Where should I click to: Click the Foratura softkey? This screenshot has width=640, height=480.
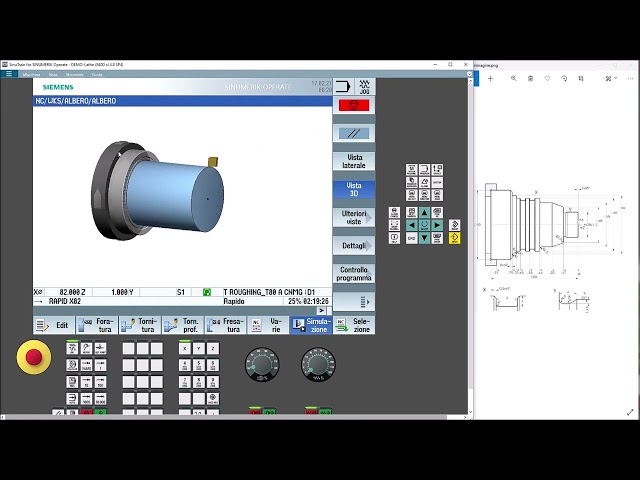click(x=97, y=325)
